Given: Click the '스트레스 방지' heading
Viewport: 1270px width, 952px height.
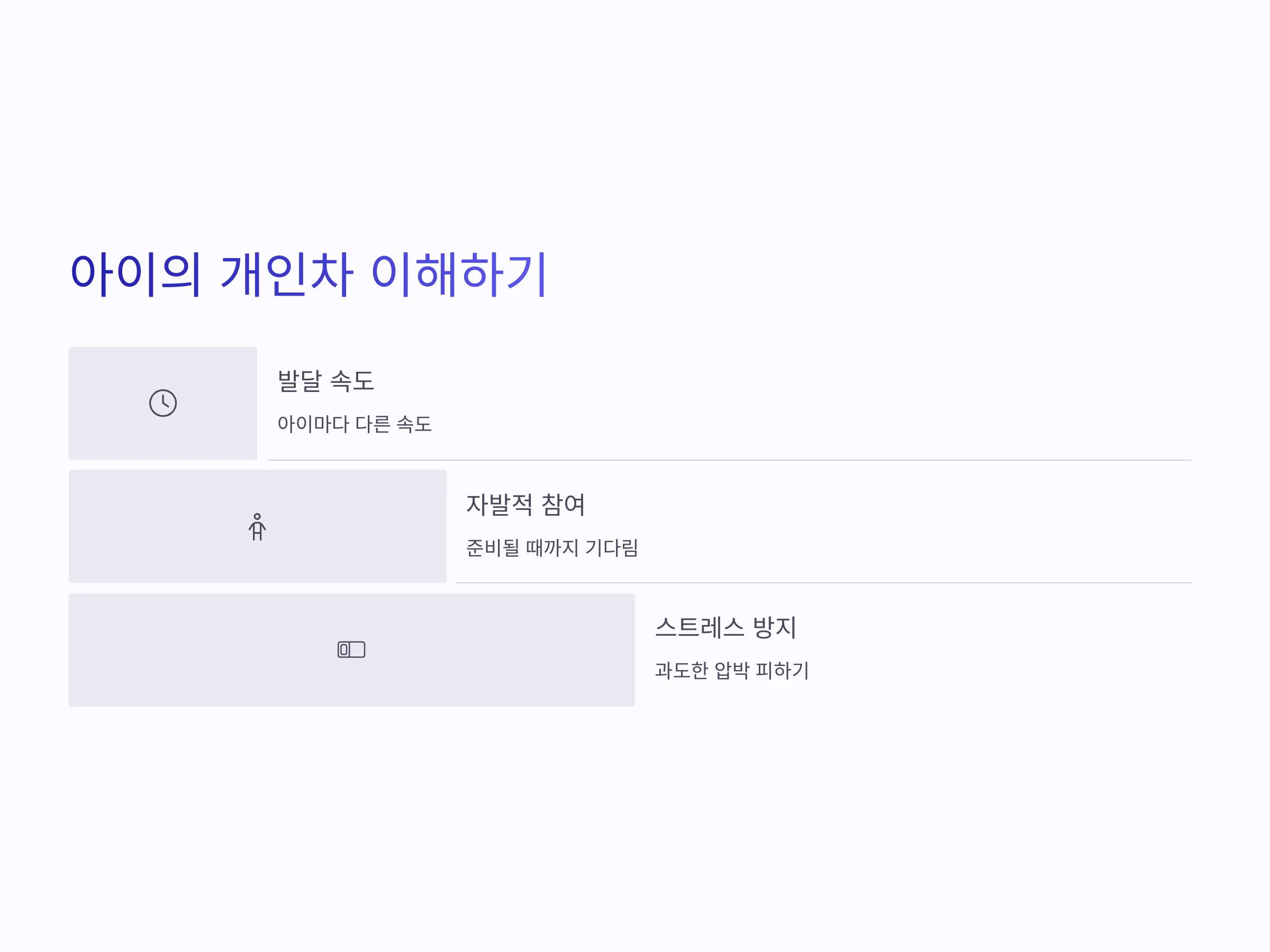Looking at the screenshot, I should (x=725, y=627).
